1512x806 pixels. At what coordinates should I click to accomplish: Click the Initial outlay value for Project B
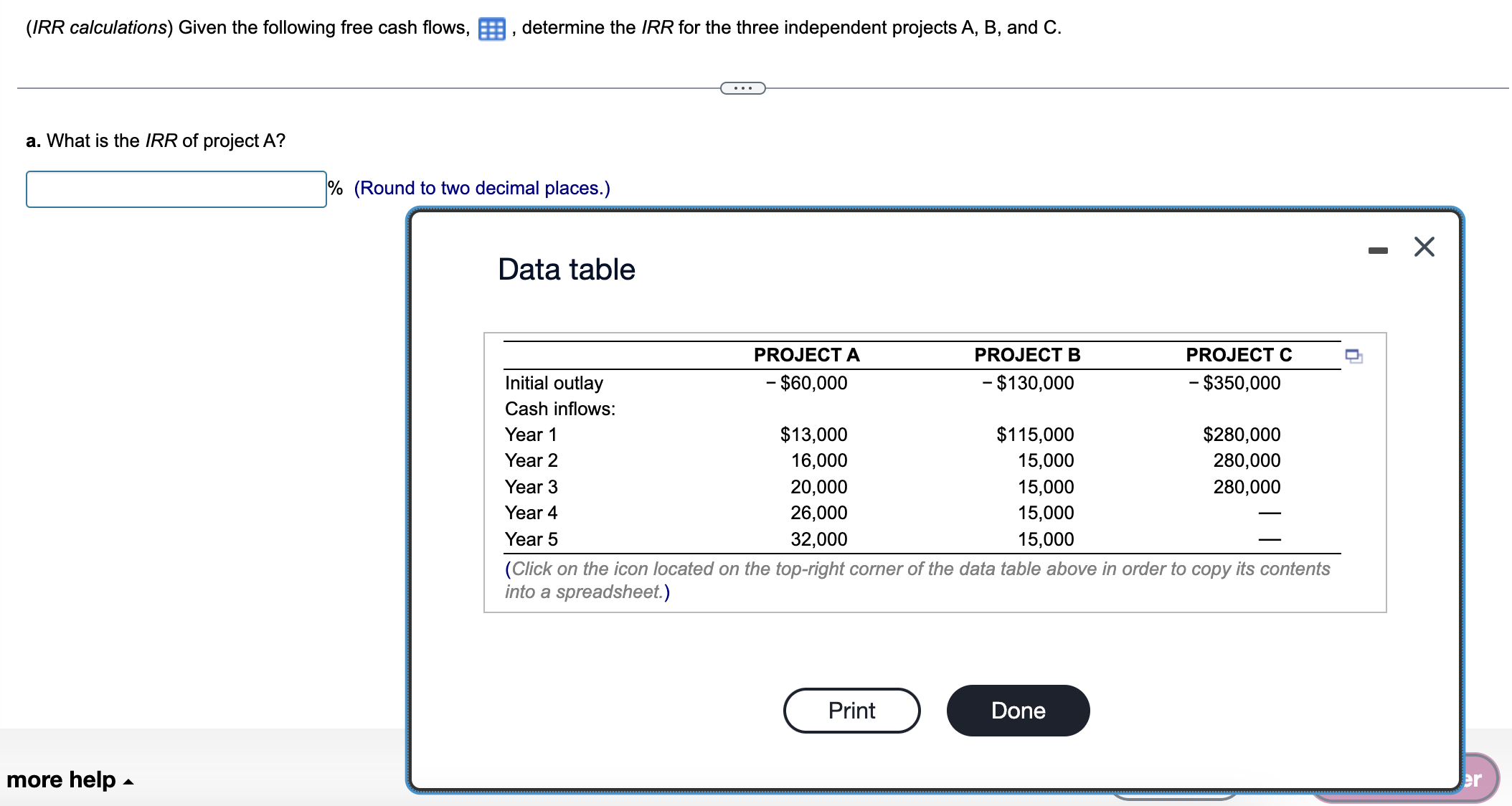[x=1029, y=383]
